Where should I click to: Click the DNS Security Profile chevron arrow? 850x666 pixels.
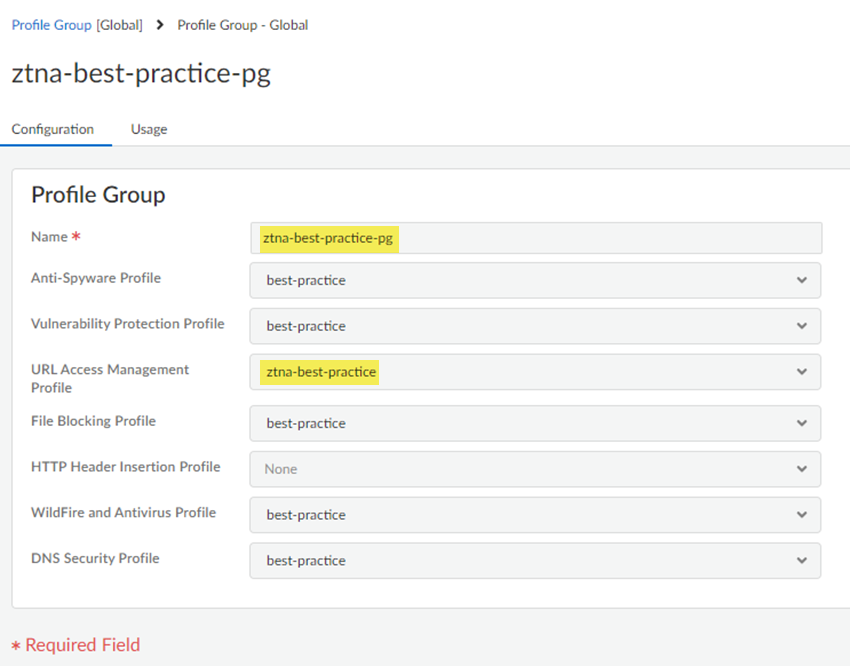[801, 561]
